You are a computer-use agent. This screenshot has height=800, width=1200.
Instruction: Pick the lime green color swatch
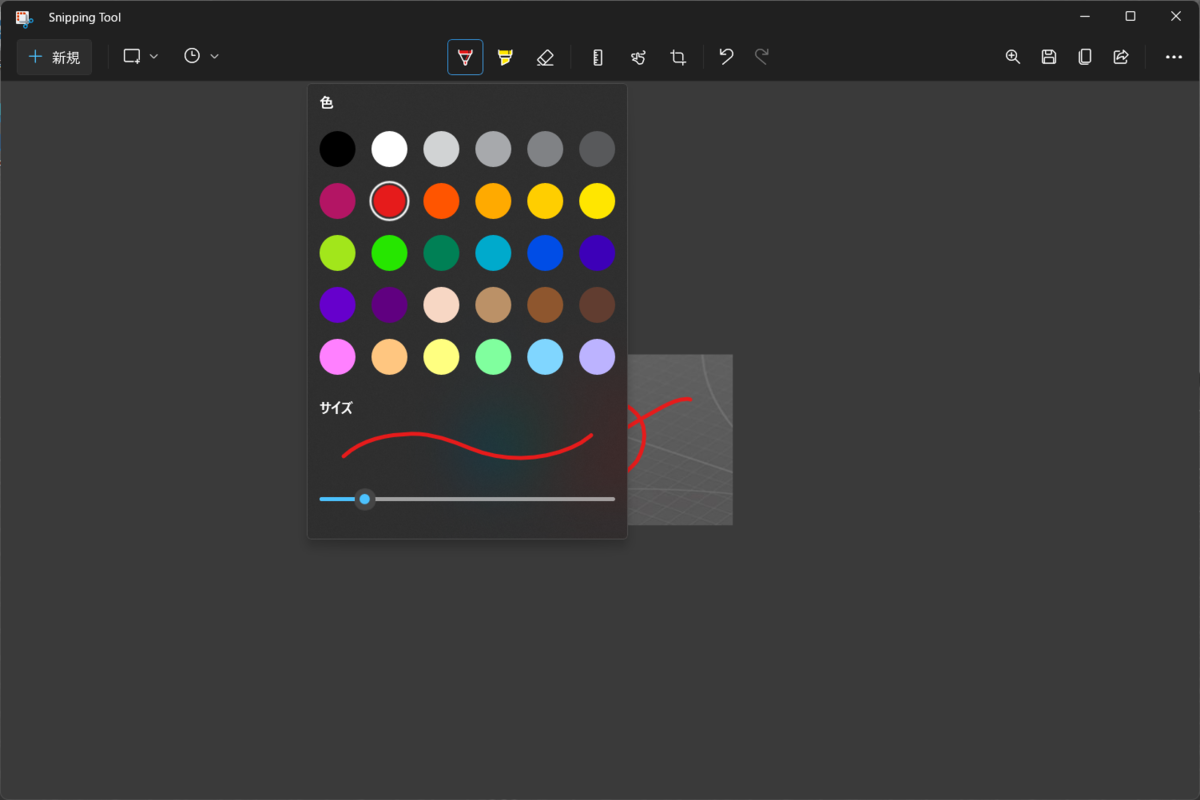point(337,253)
